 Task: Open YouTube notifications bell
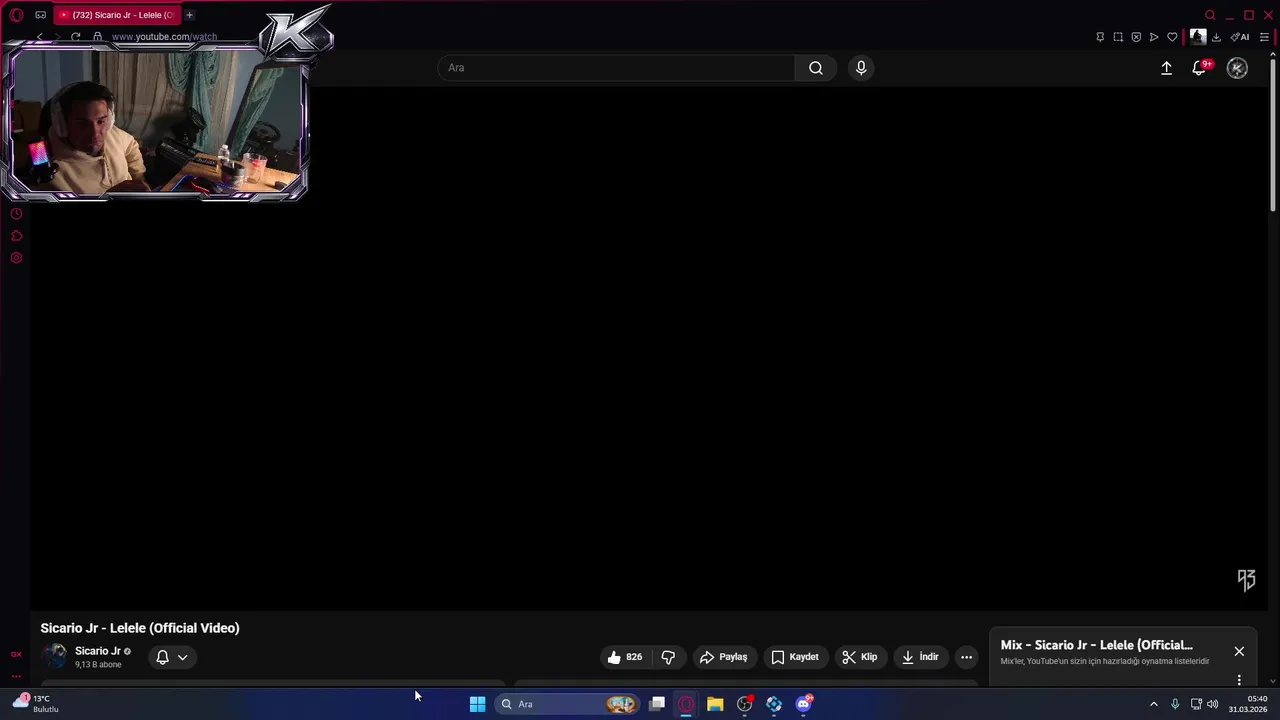1199,68
